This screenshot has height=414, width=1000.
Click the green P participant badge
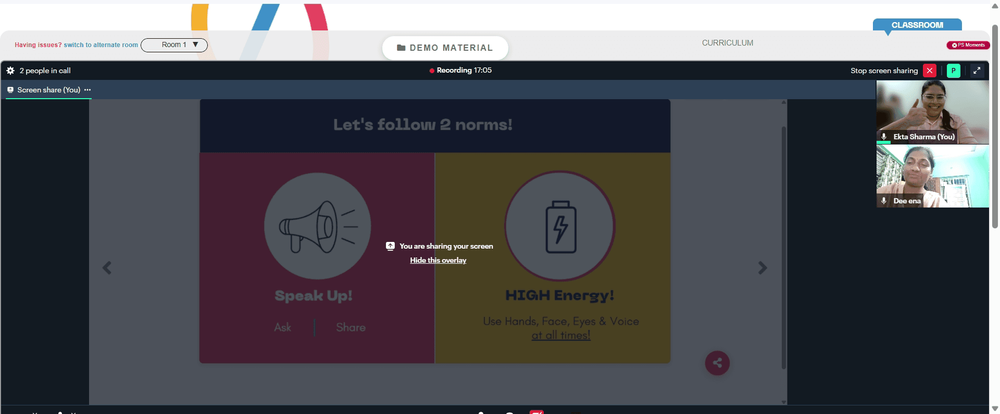(x=953, y=71)
